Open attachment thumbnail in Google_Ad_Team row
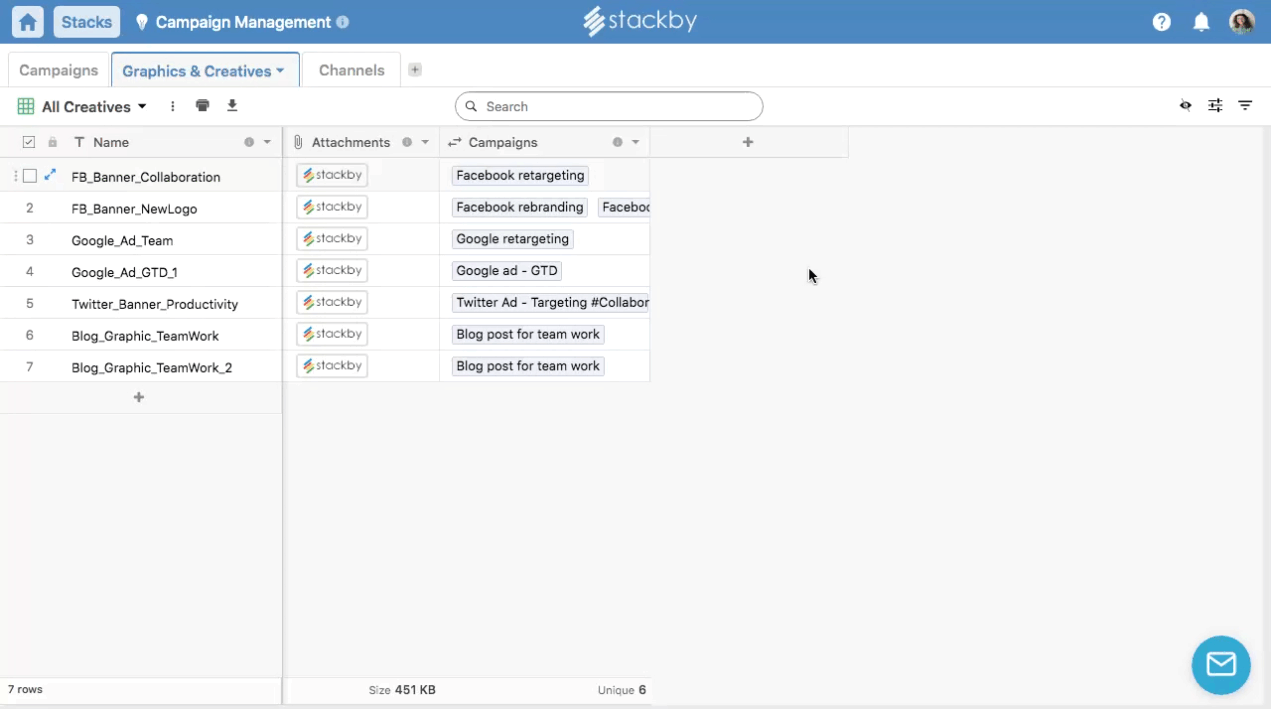The height and width of the screenshot is (709, 1271). pyautogui.click(x=332, y=239)
